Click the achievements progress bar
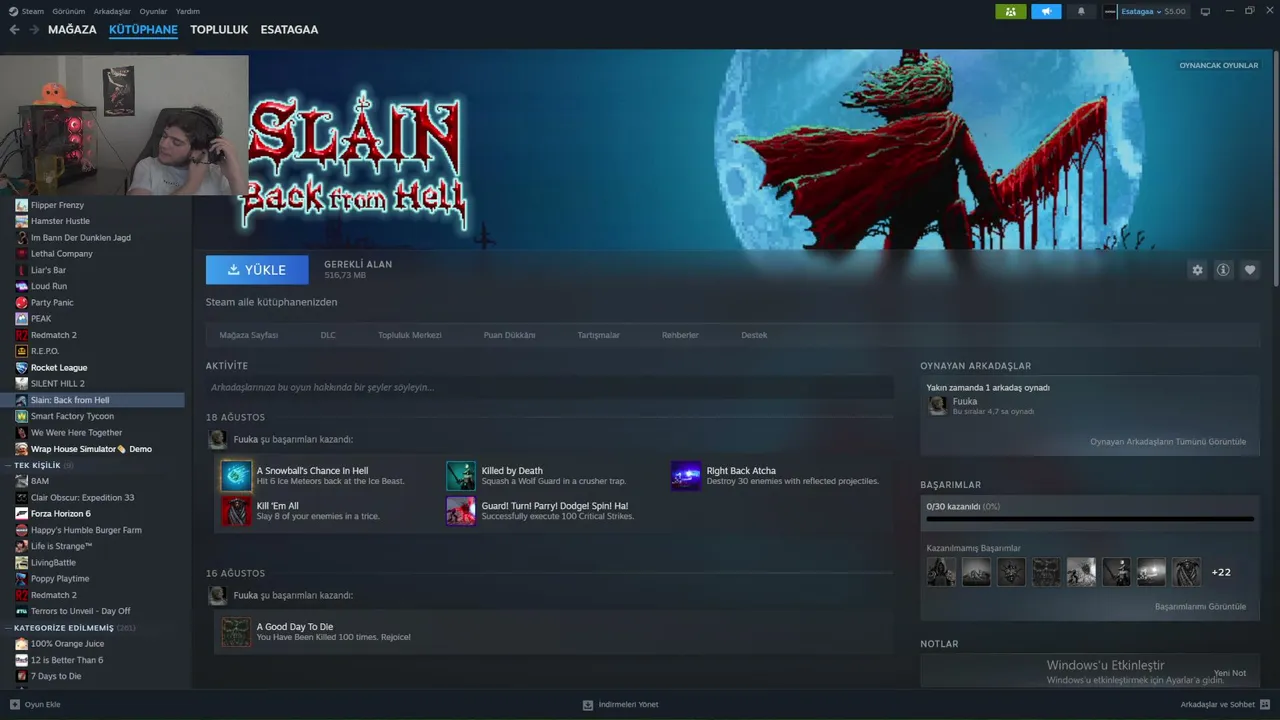The height and width of the screenshot is (720, 1280). 1090,519
